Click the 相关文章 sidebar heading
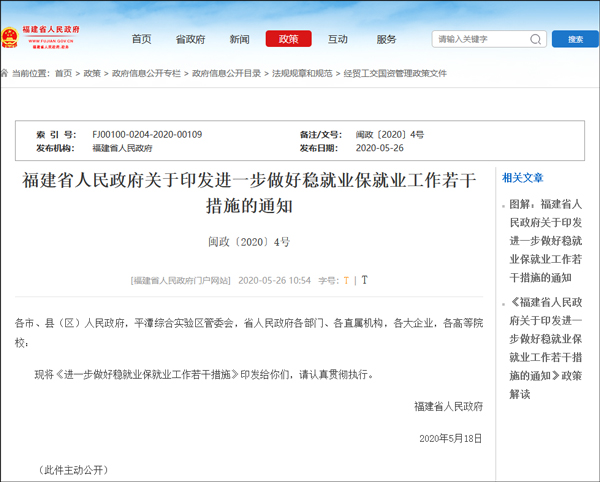This screenshot has width=600, height=482. 522,177
